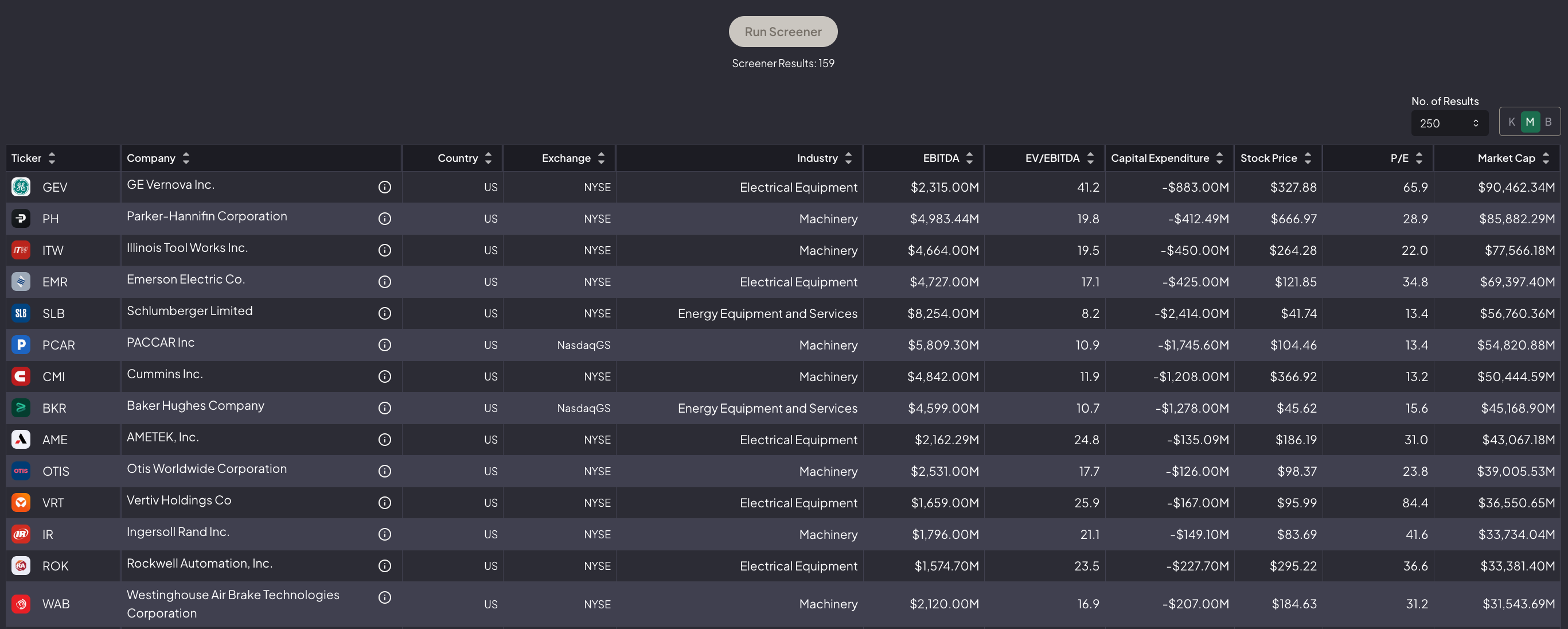Click the Baker Hughes logo icon
The image size is (1568, 629).
tap(21, 409)
